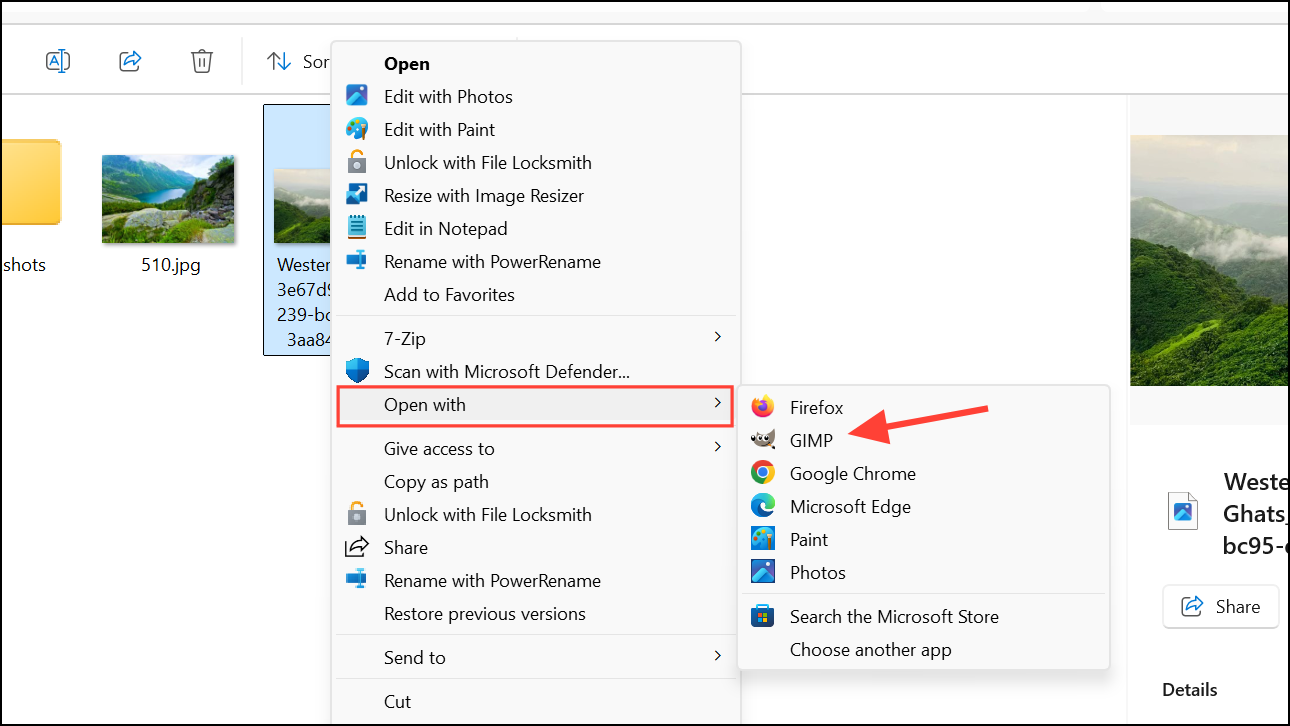Click the Rename icon in toolbar
1290x726 pixels.
tap(58, 61)
